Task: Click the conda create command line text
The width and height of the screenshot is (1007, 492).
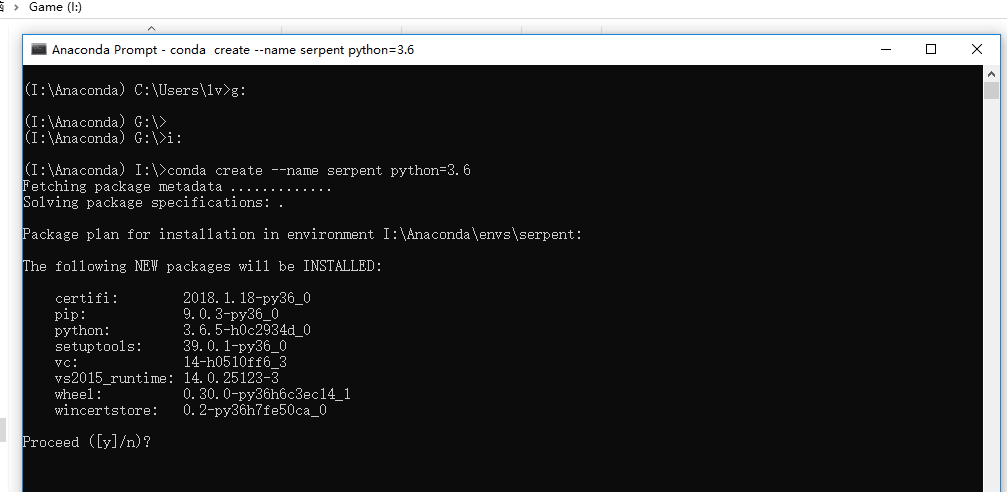Action: [x=319, y=170]
